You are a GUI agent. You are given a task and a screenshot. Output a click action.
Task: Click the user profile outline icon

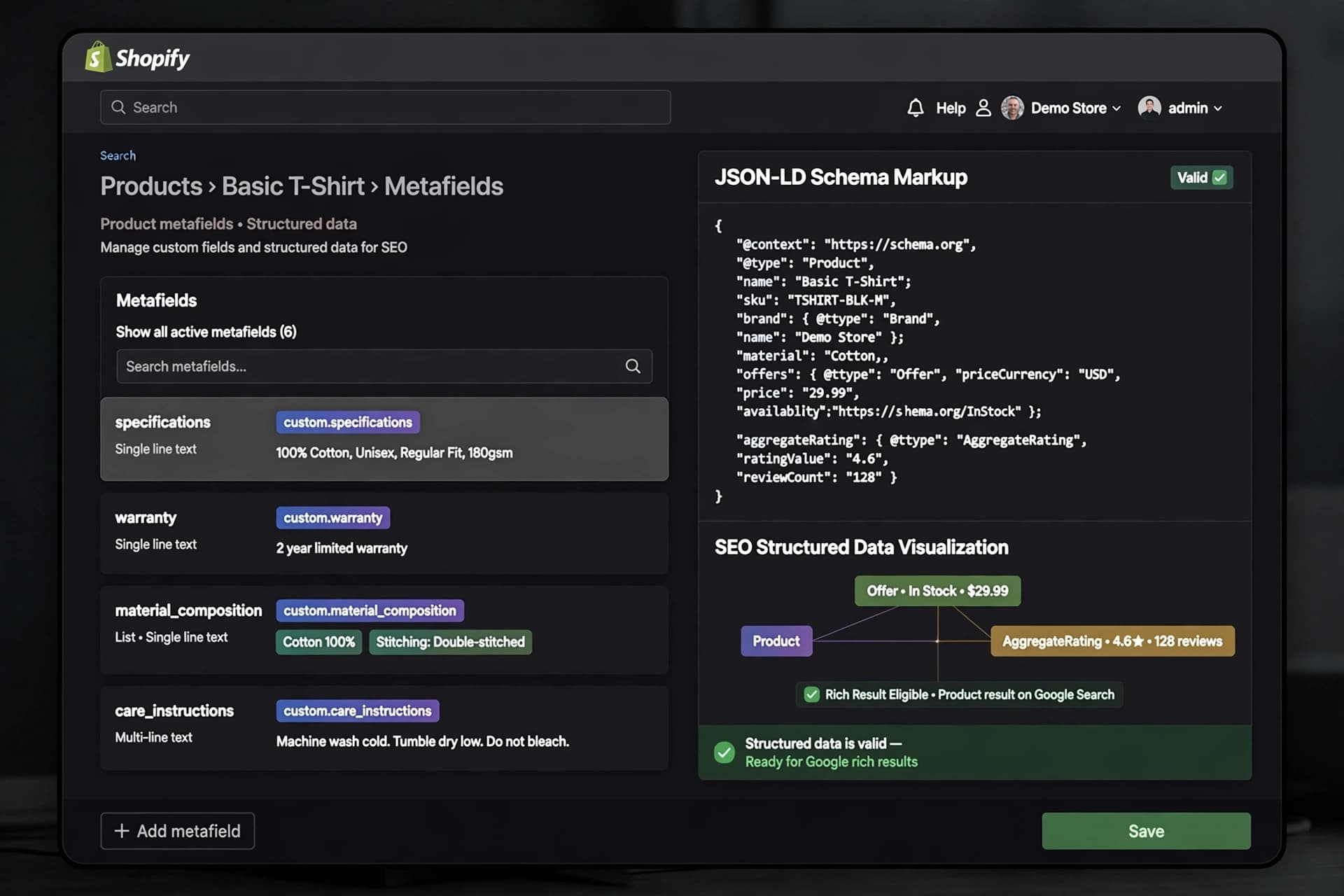tap(983, 108)
